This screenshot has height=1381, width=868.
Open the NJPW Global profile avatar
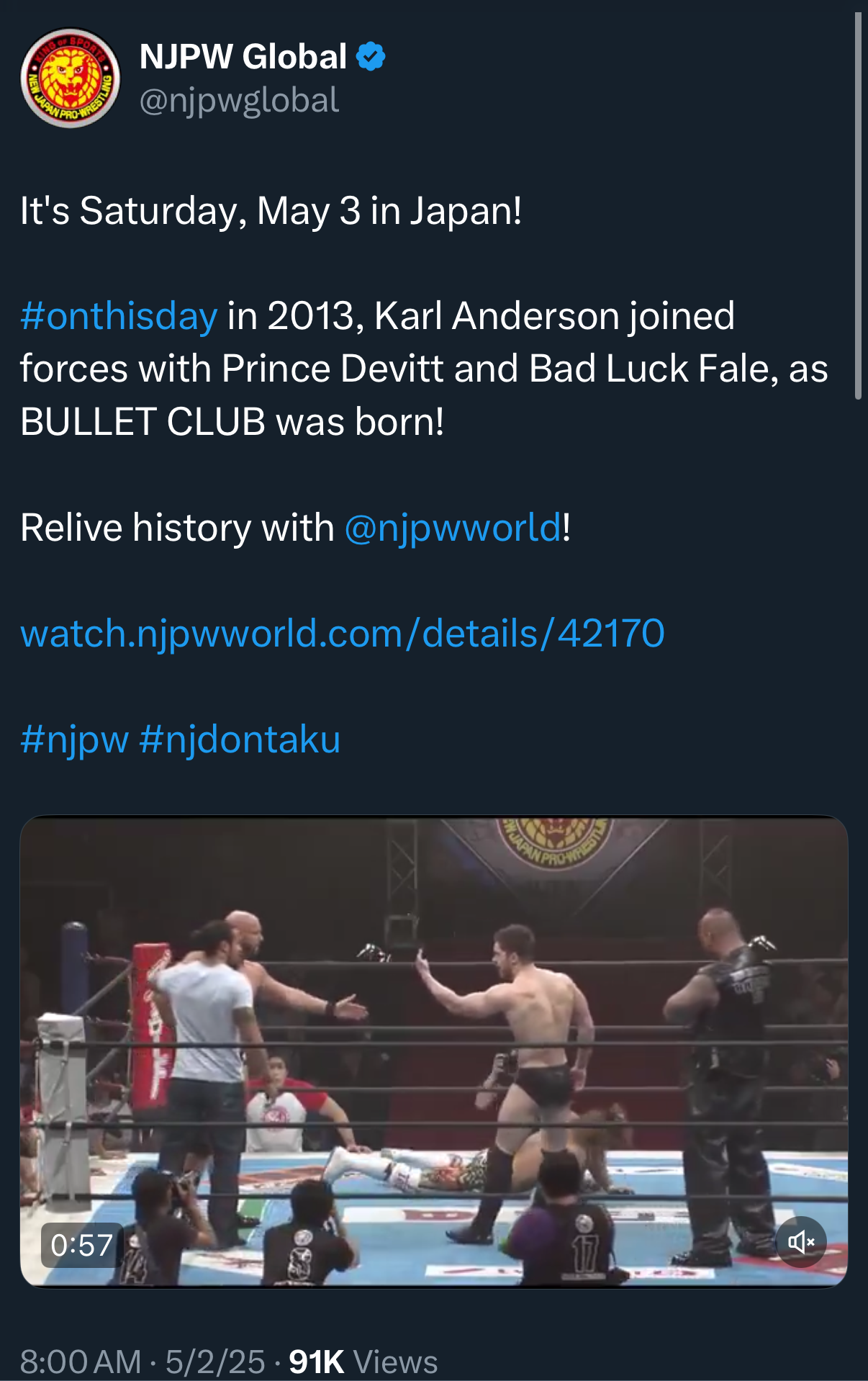(71, 78)
